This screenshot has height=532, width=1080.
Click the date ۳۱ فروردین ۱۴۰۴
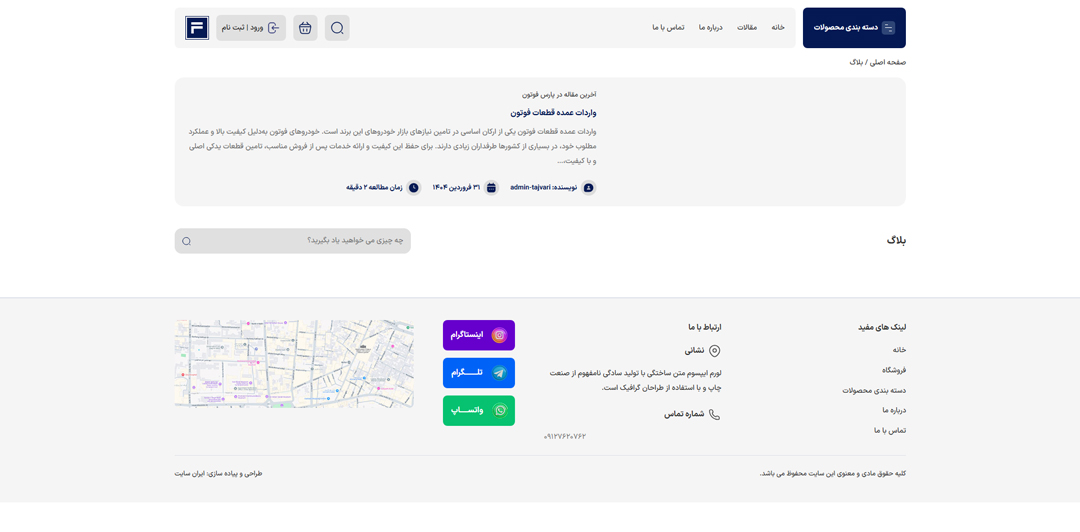456,187
